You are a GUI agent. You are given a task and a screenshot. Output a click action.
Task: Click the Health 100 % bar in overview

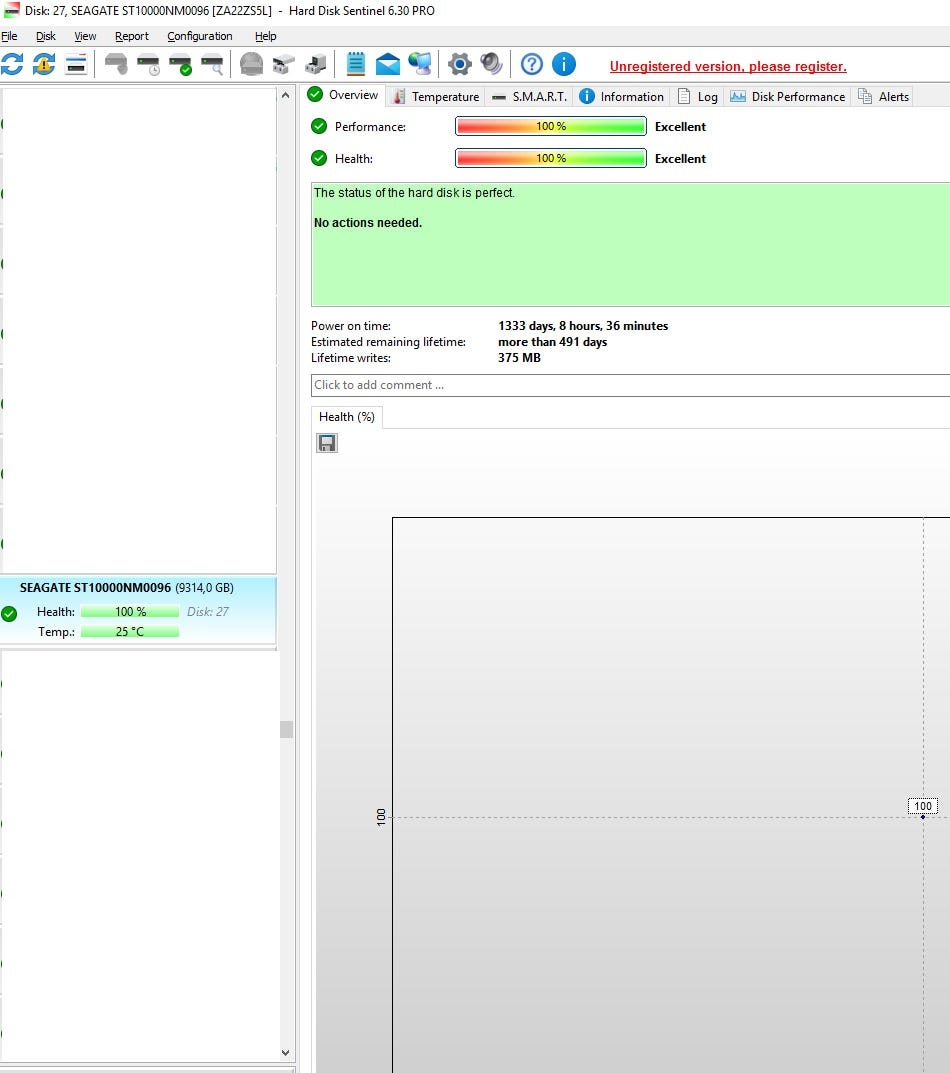coord(551,158)
